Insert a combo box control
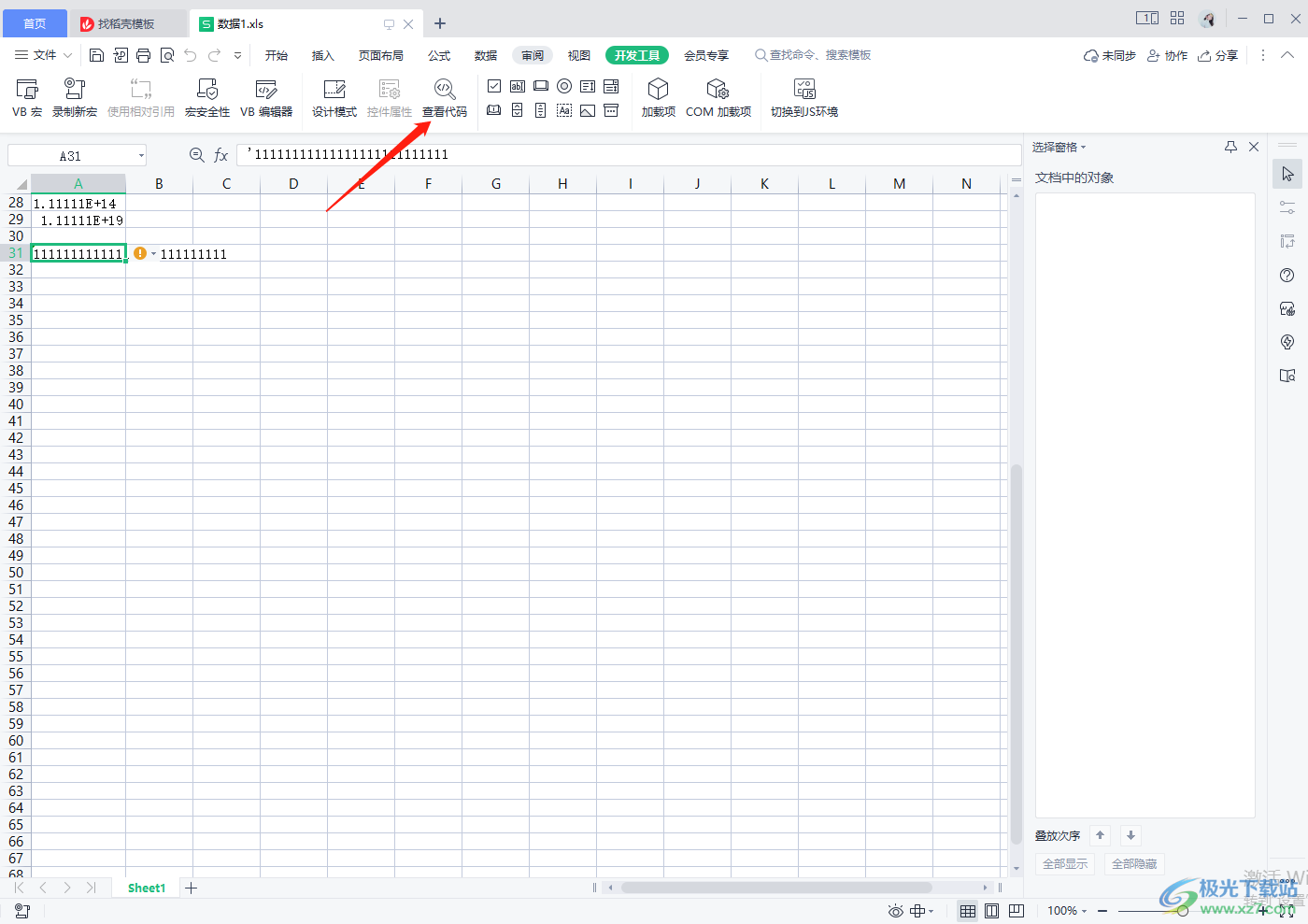This screenshot has width=1308, height=924. coord(611,86)
